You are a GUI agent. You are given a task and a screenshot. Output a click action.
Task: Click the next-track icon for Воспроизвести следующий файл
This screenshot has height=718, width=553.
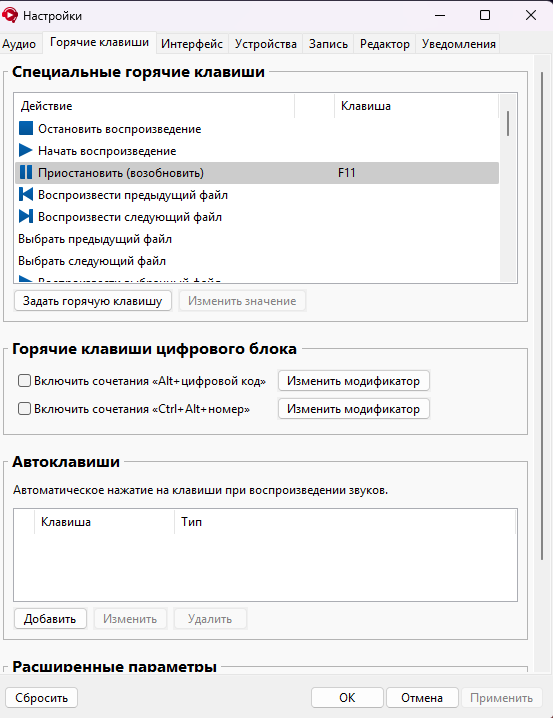click(x=26, y=217)
